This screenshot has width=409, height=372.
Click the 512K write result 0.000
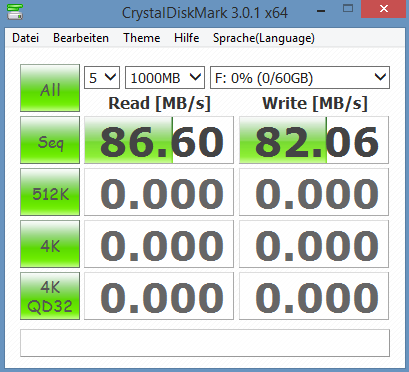pos(314,192)
